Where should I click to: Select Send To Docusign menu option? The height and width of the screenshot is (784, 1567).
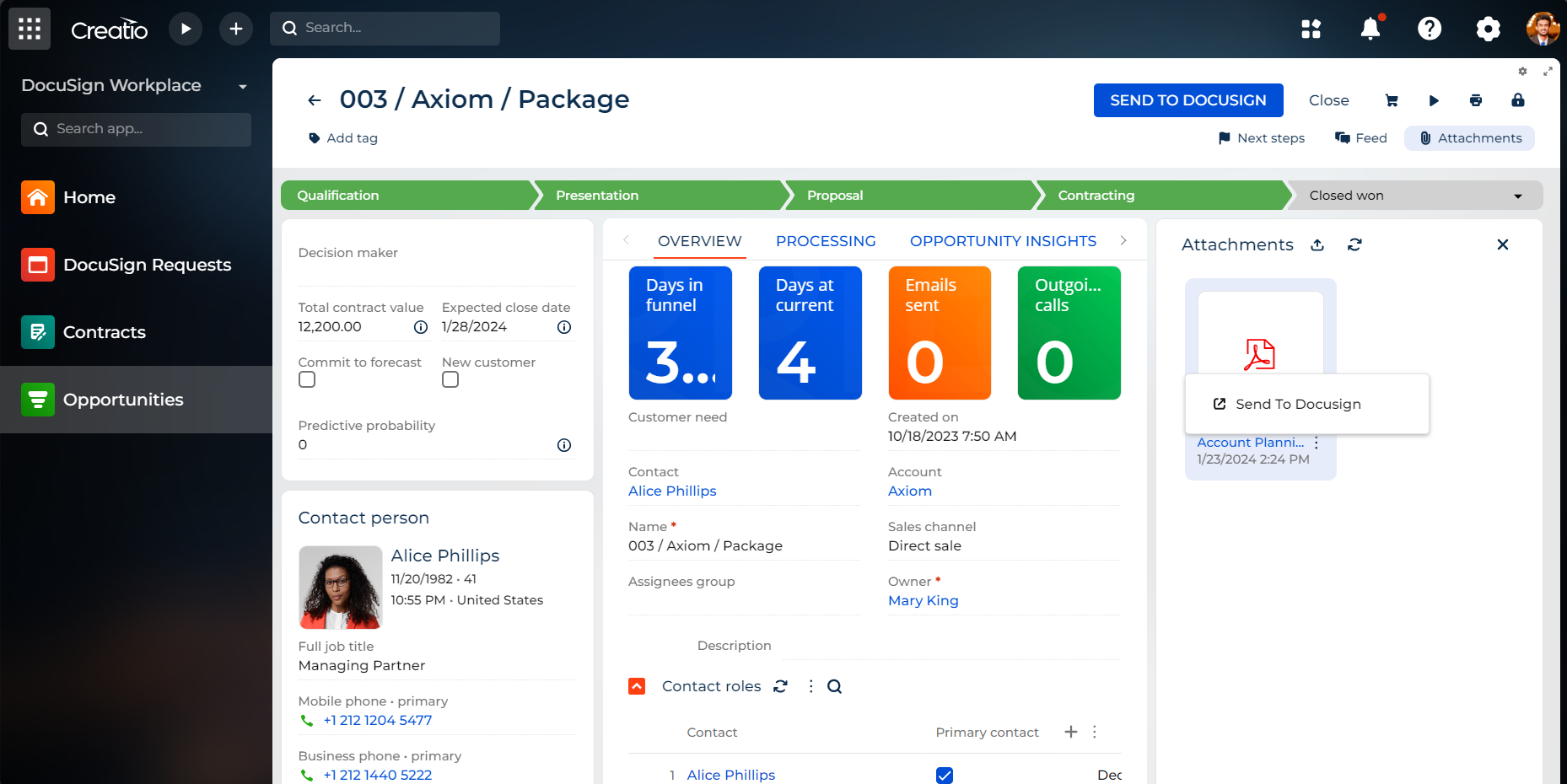[1297, 404]
